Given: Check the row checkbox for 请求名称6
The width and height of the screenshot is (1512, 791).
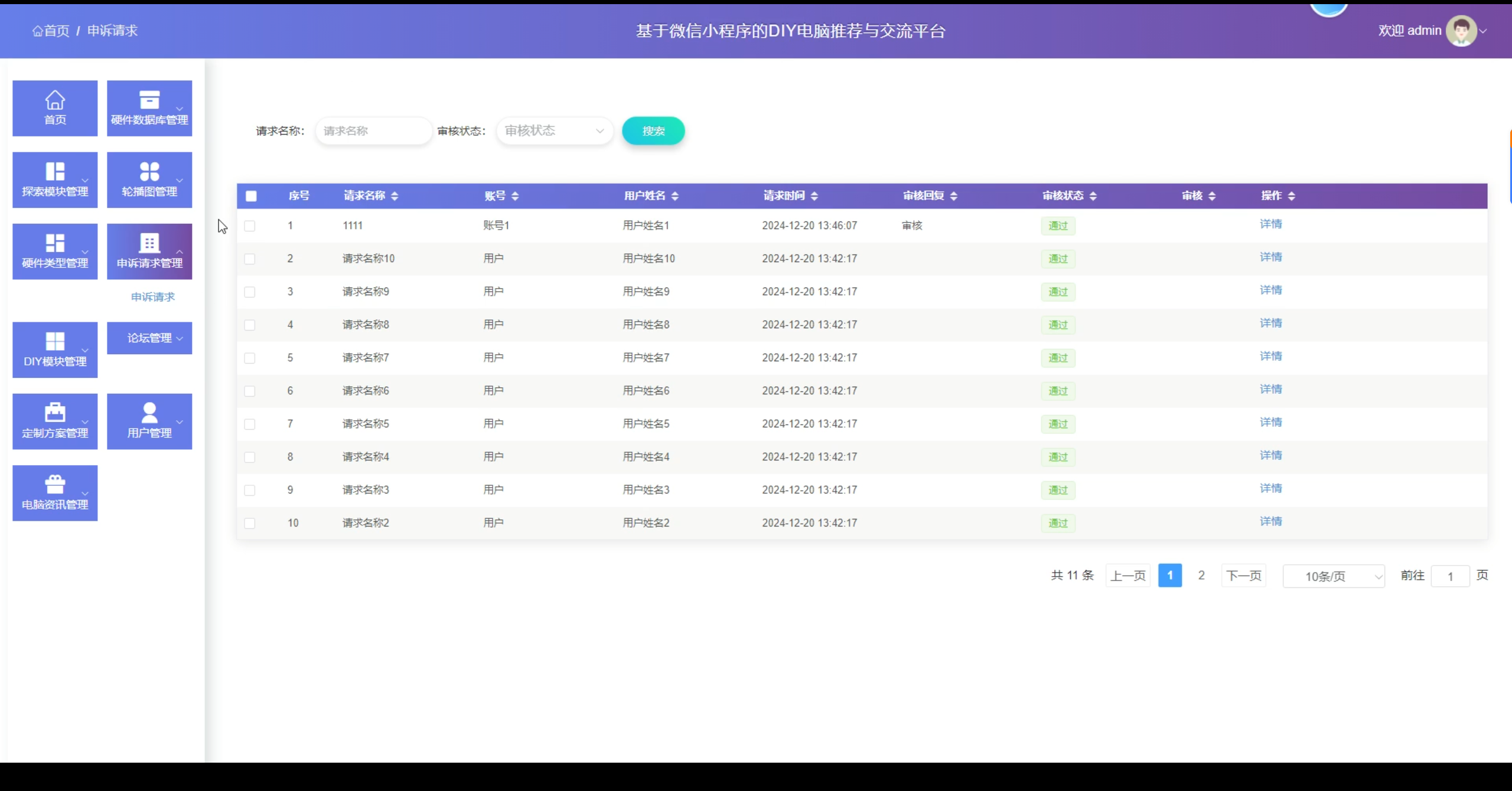Looking at the screenshot, I should click(x=250, y=391).
